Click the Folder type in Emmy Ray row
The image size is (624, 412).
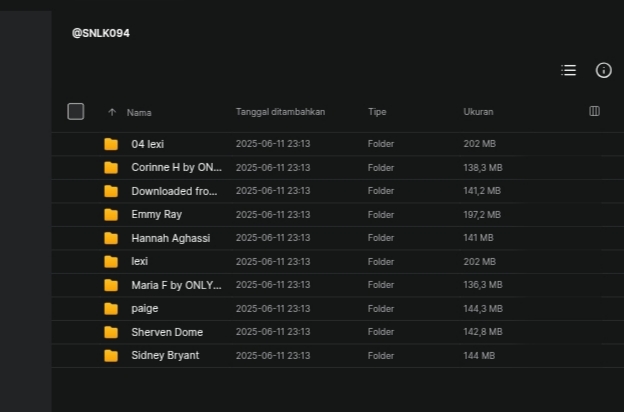click(x=381, y=215)
